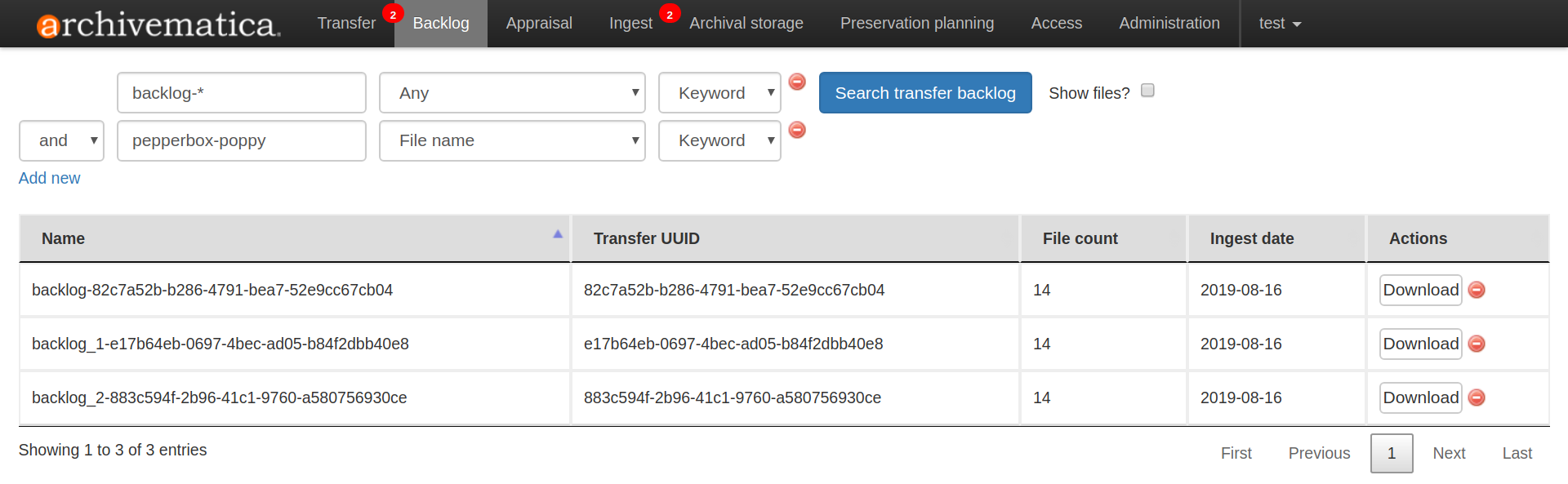Image resolution: width=1568 pixels, height=484 pixels.
Task: Expand the test user menu
Action: coord(1279,24)
